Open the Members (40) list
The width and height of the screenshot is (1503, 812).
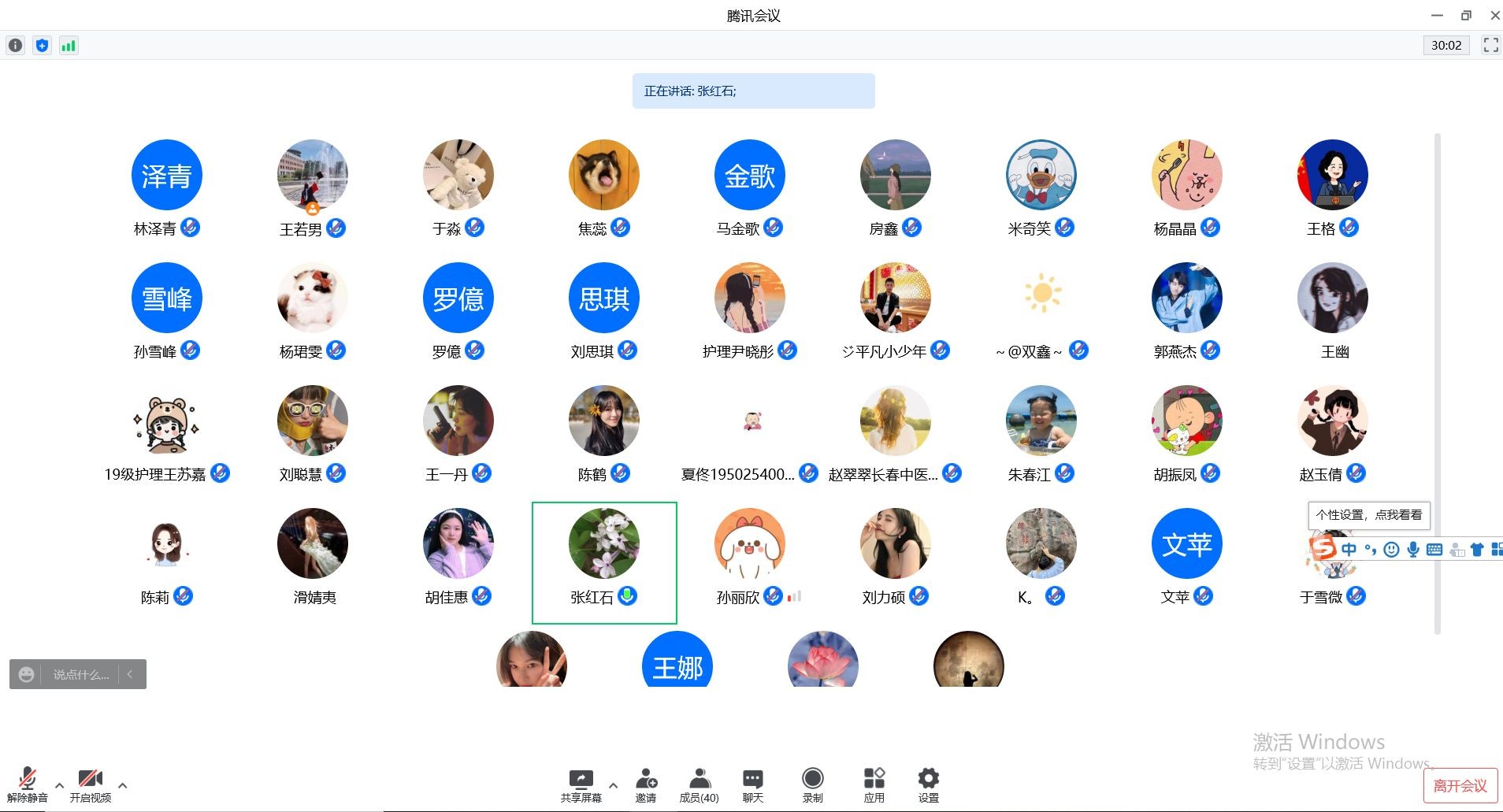pos(699,784)
